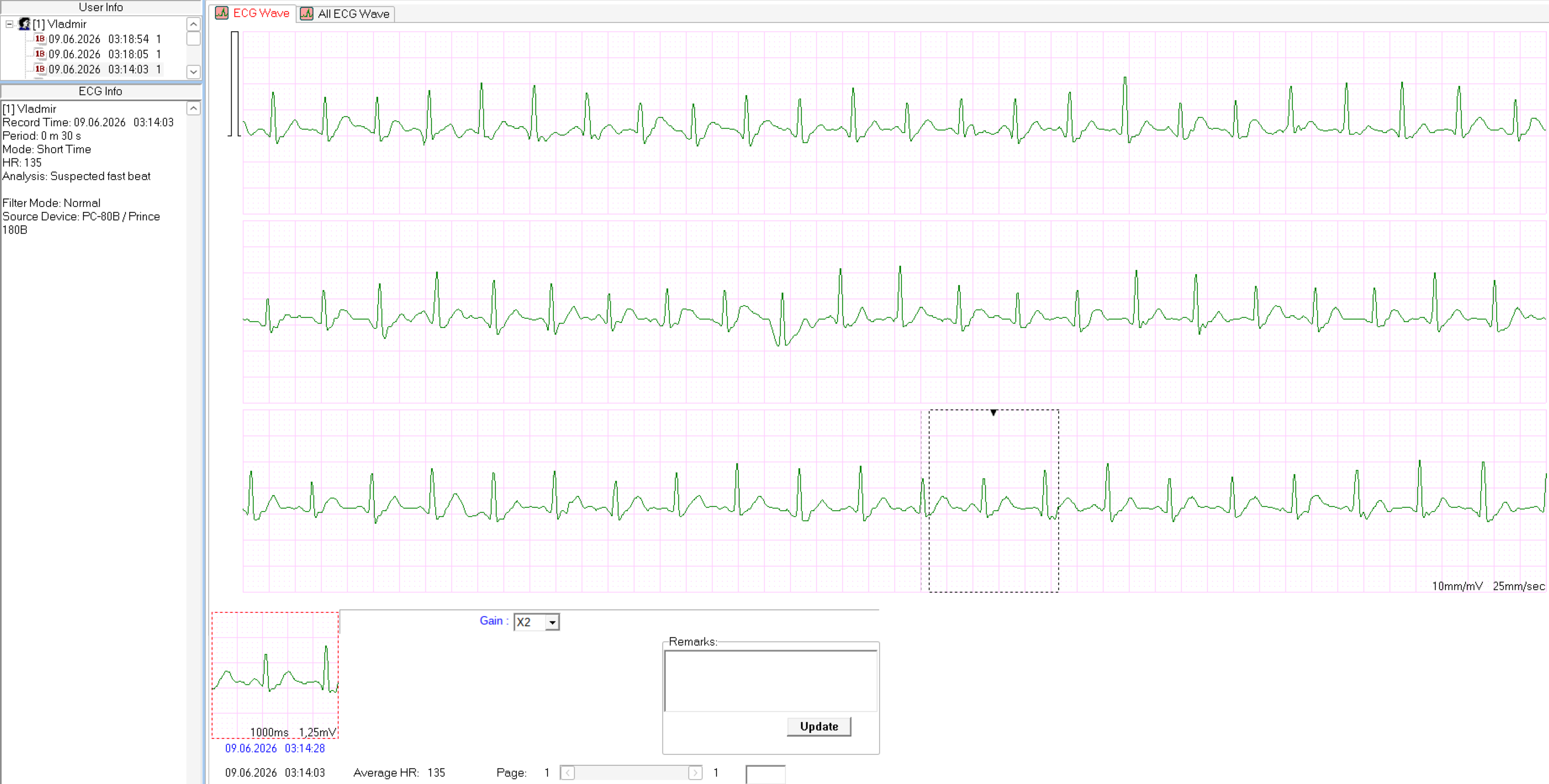Click the 'Page:' label
Image resolution: width=1549 pixels, height=784 pixels.
coord(511,773)
